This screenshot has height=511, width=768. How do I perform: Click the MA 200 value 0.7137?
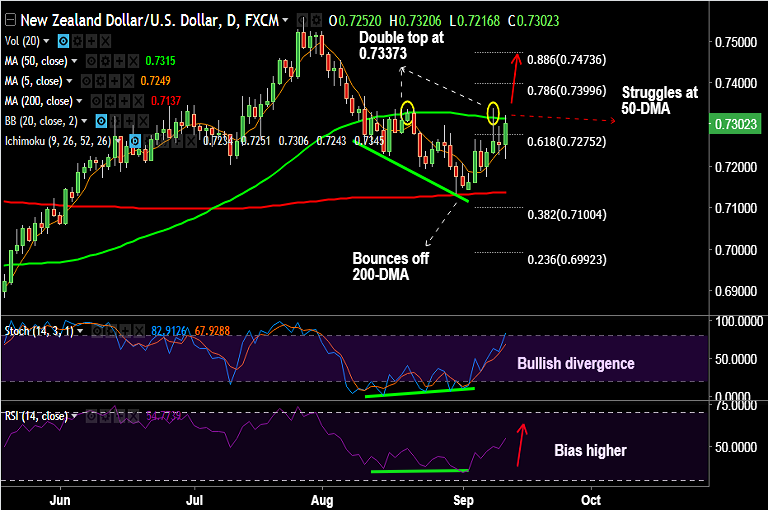coord(166,101)
